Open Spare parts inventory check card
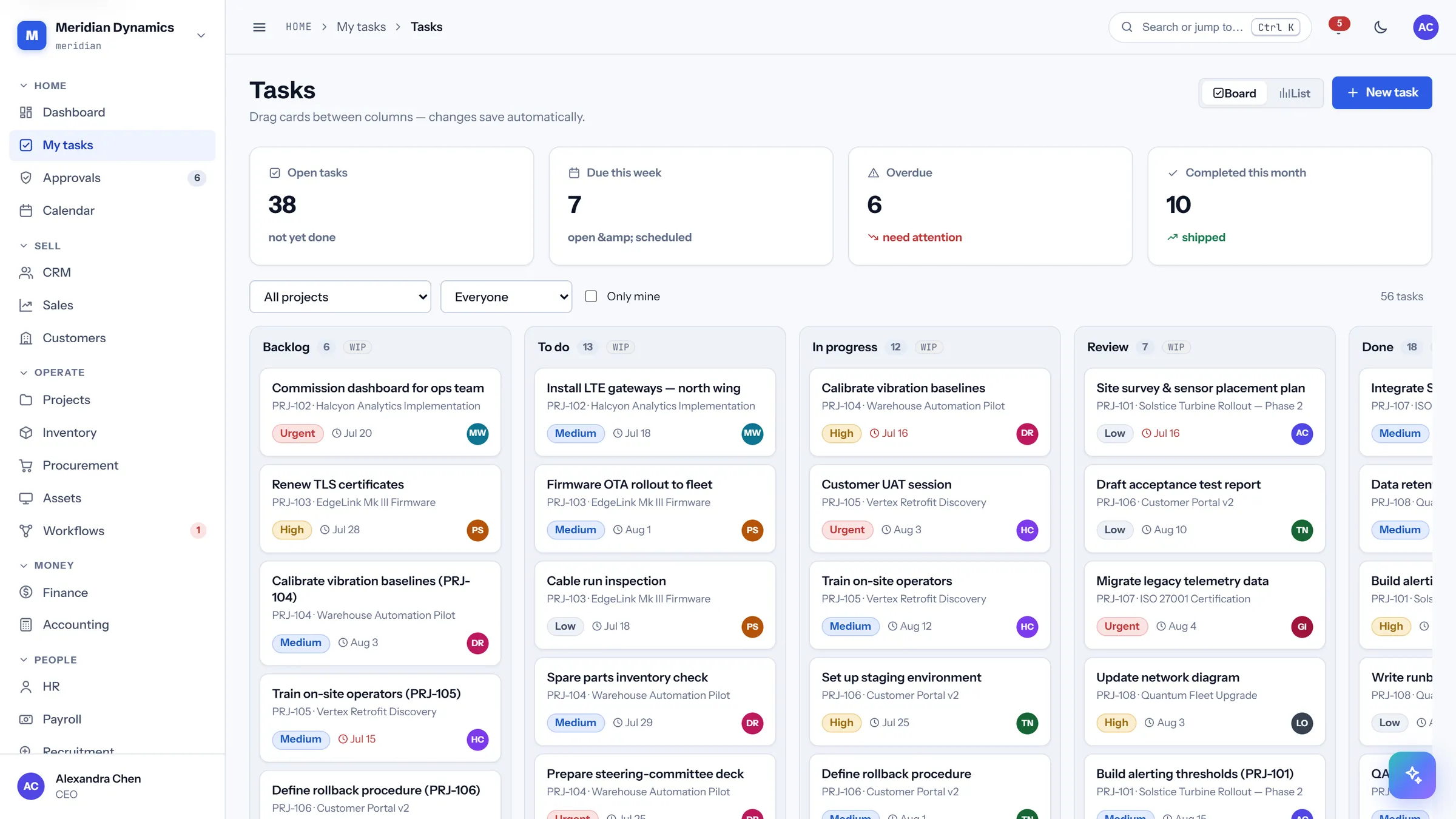Viewport: 1456px width, 819px height. click(x=655, y=701)
